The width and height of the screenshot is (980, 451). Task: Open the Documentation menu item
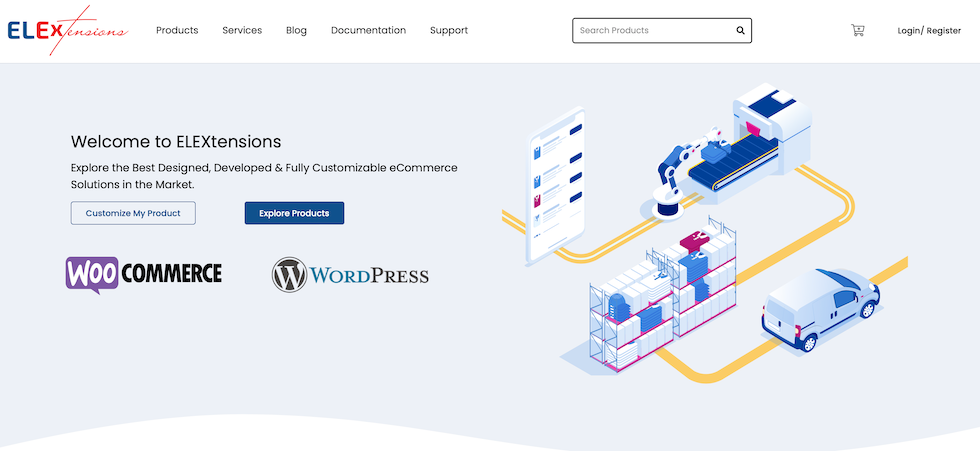pos(368,31)
